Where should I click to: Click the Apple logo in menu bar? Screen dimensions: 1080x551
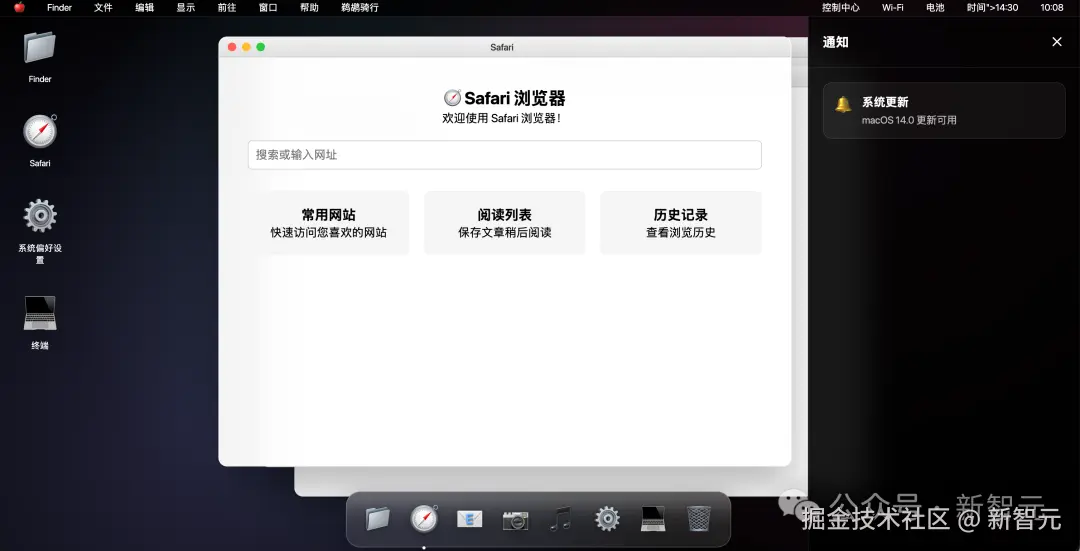pyautogui.click(x=19, y=8)
